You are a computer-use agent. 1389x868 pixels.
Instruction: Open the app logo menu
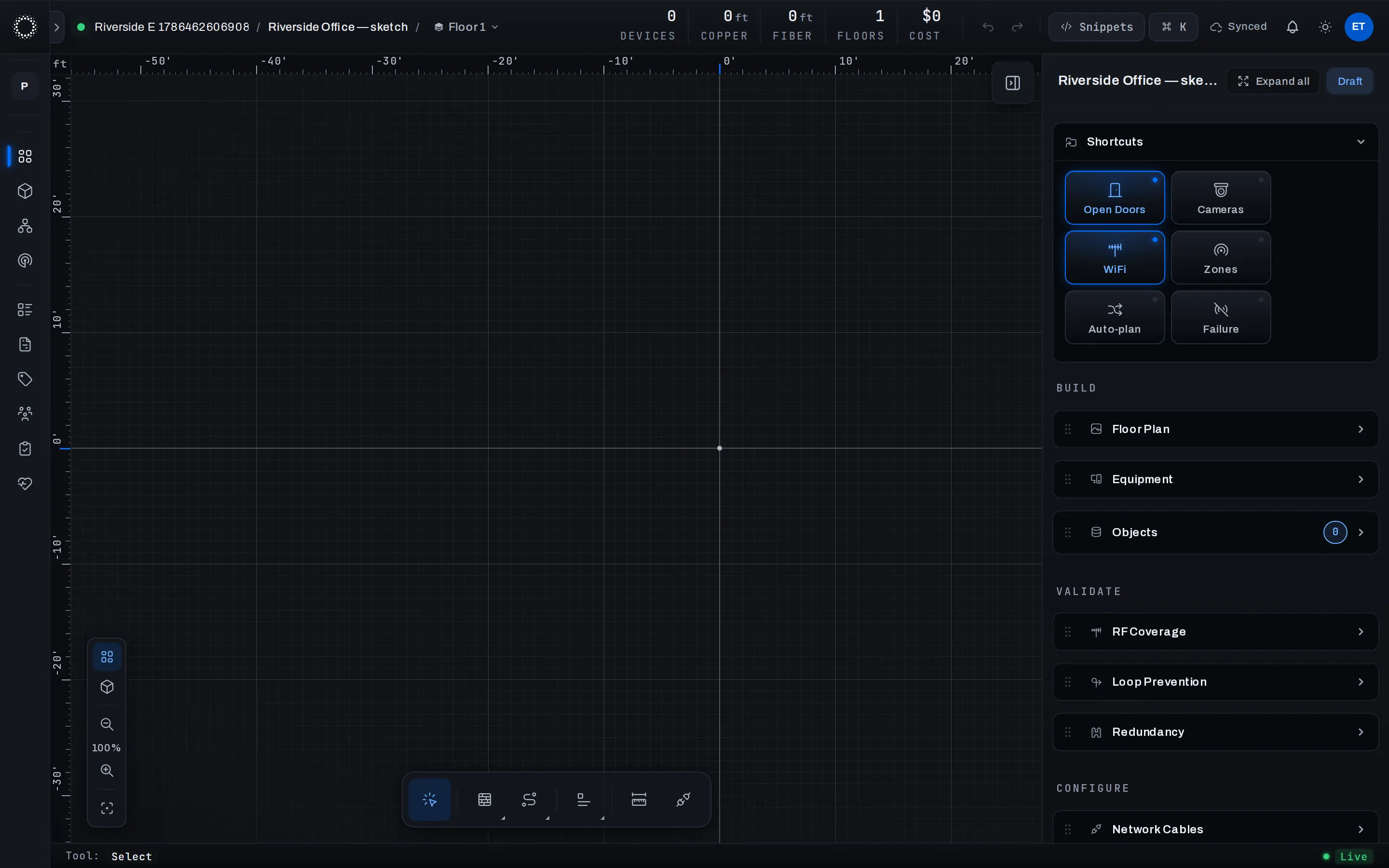(x=25, y=27)
